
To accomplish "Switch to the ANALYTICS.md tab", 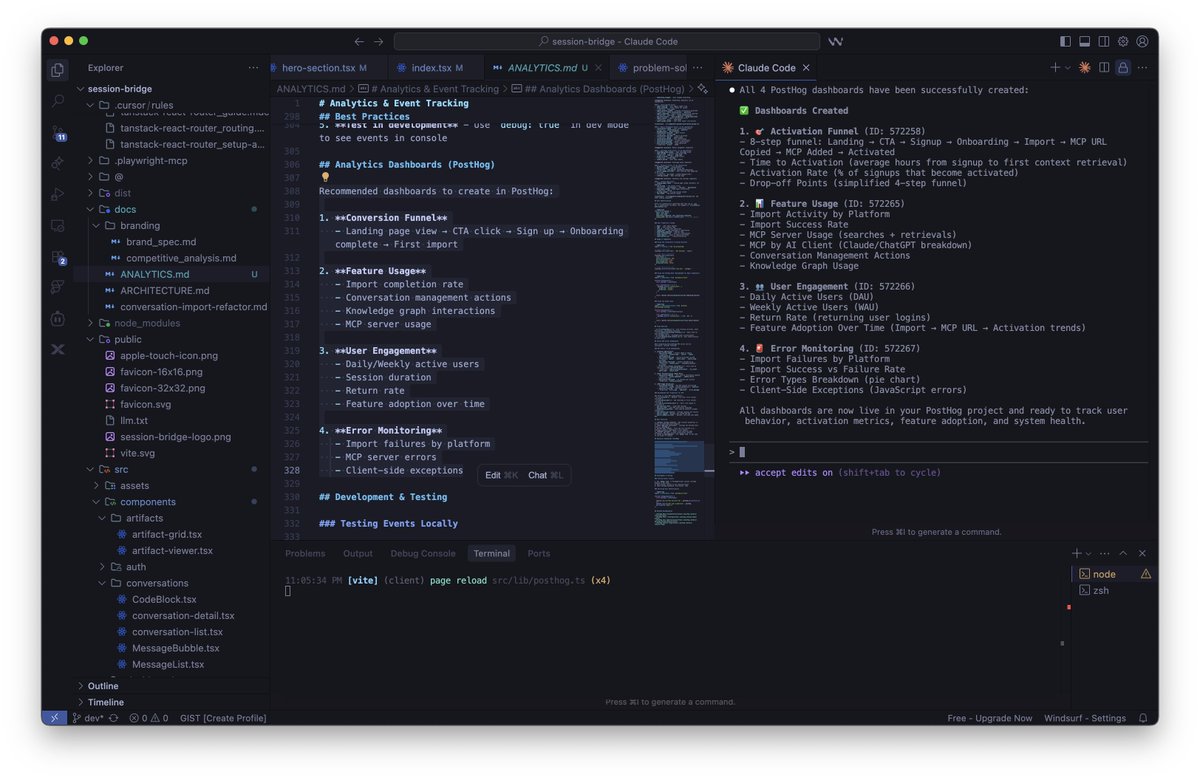I will pos(545,68).
